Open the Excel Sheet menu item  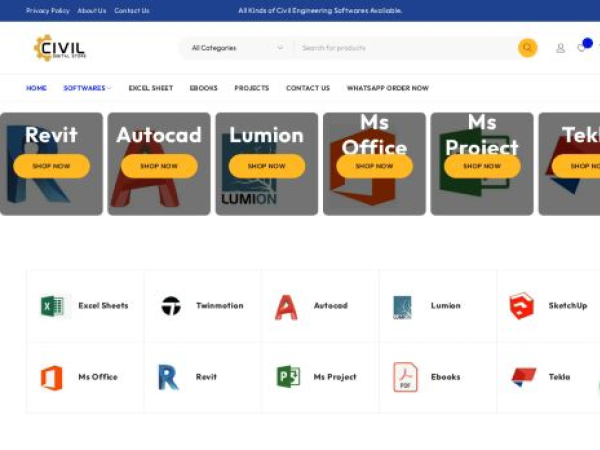[151, 88]
